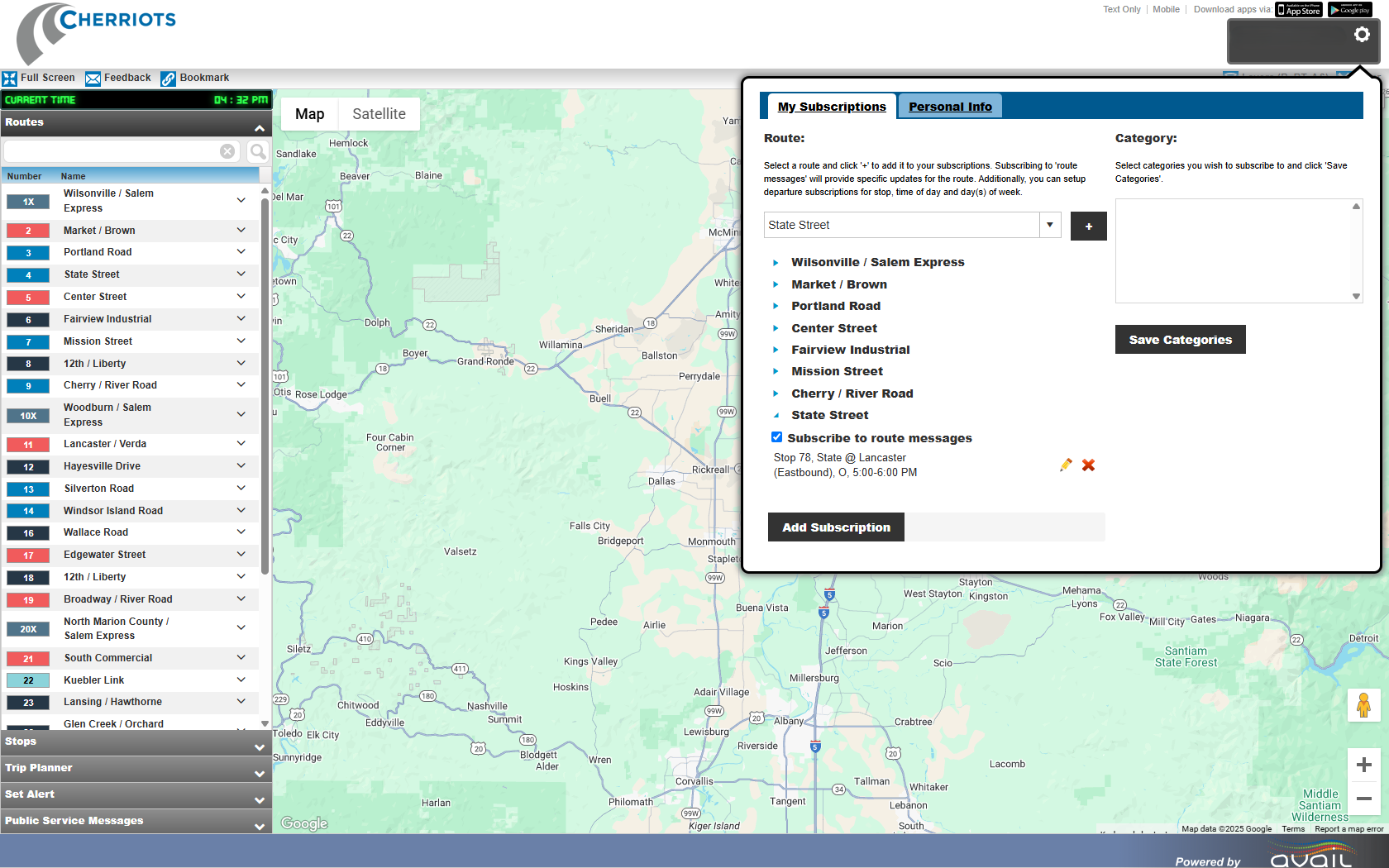Expand the Market / Brown subscription

pos(776,284)
